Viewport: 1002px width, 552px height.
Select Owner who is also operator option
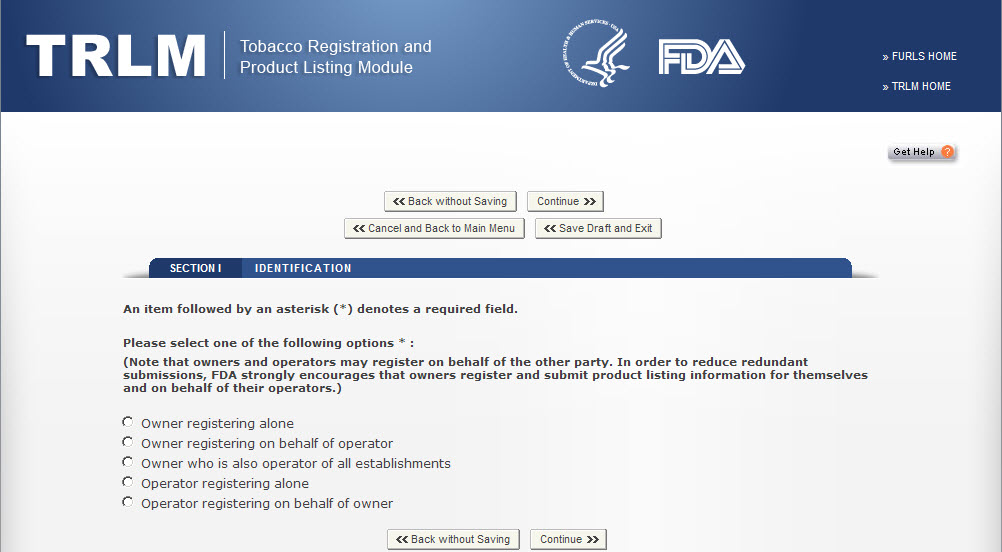click(128, 462)
